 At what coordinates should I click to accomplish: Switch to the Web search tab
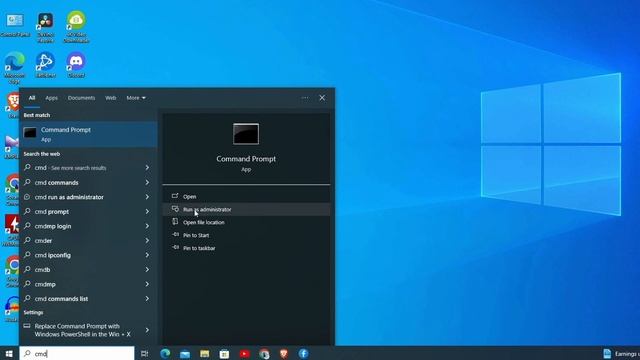(111, 98)
